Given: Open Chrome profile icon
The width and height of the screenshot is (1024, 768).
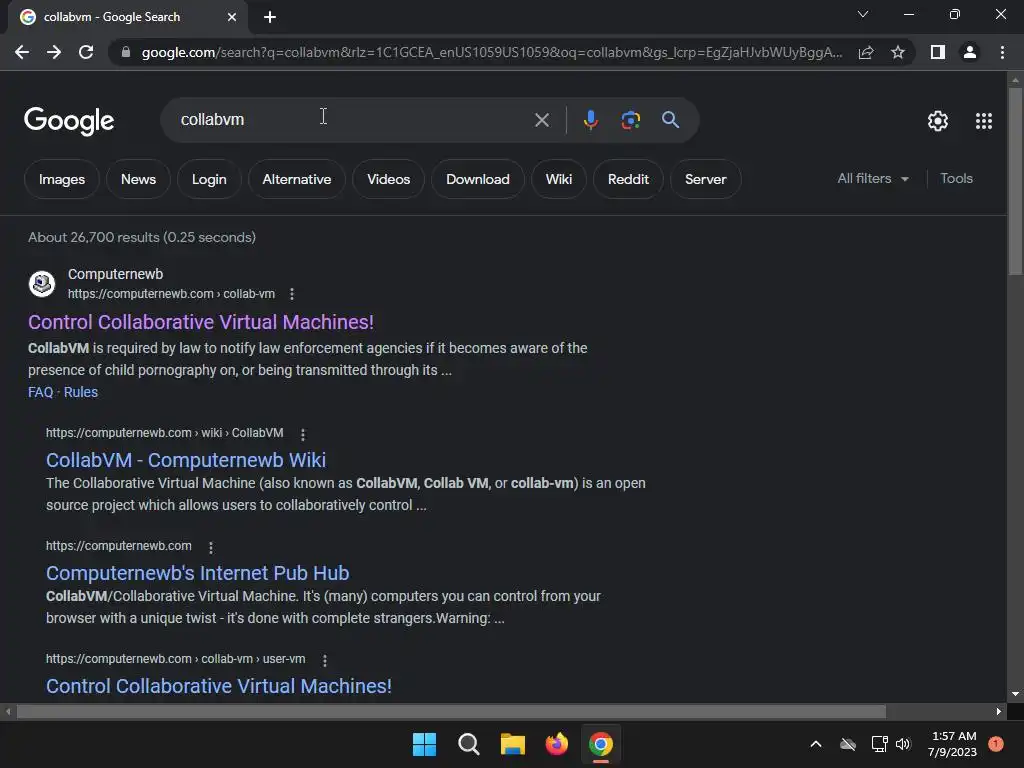Looking at the screenshot, I should [970, 52].
